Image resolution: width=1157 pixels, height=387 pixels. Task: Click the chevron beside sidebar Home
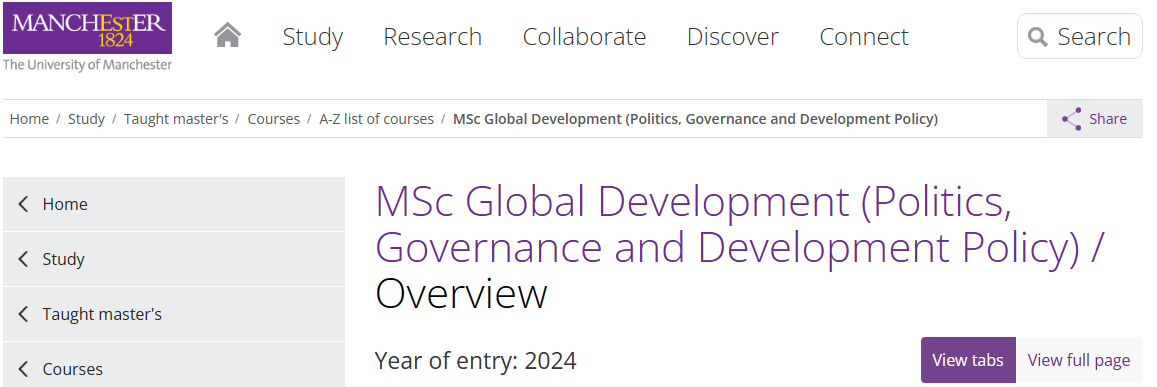click(24, 204)
